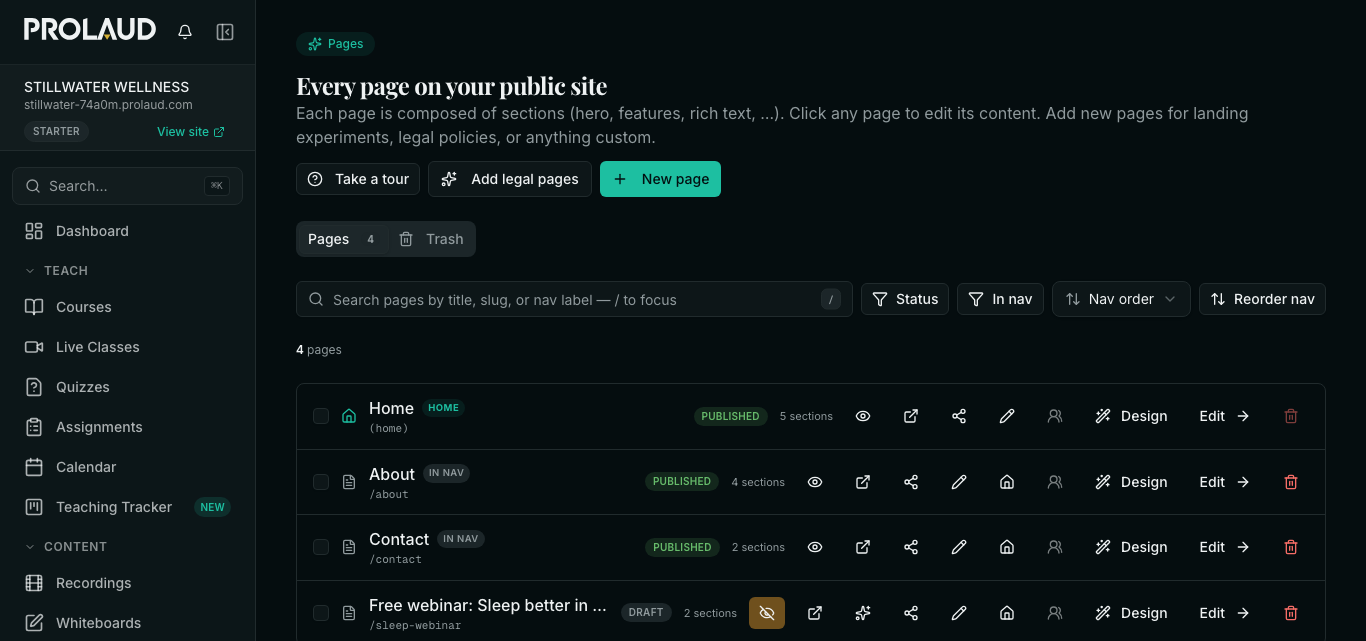The height and width of the screenshot is (641, 1366).
Task: Open Home page in new tab icon
Action: coord(911,416)
